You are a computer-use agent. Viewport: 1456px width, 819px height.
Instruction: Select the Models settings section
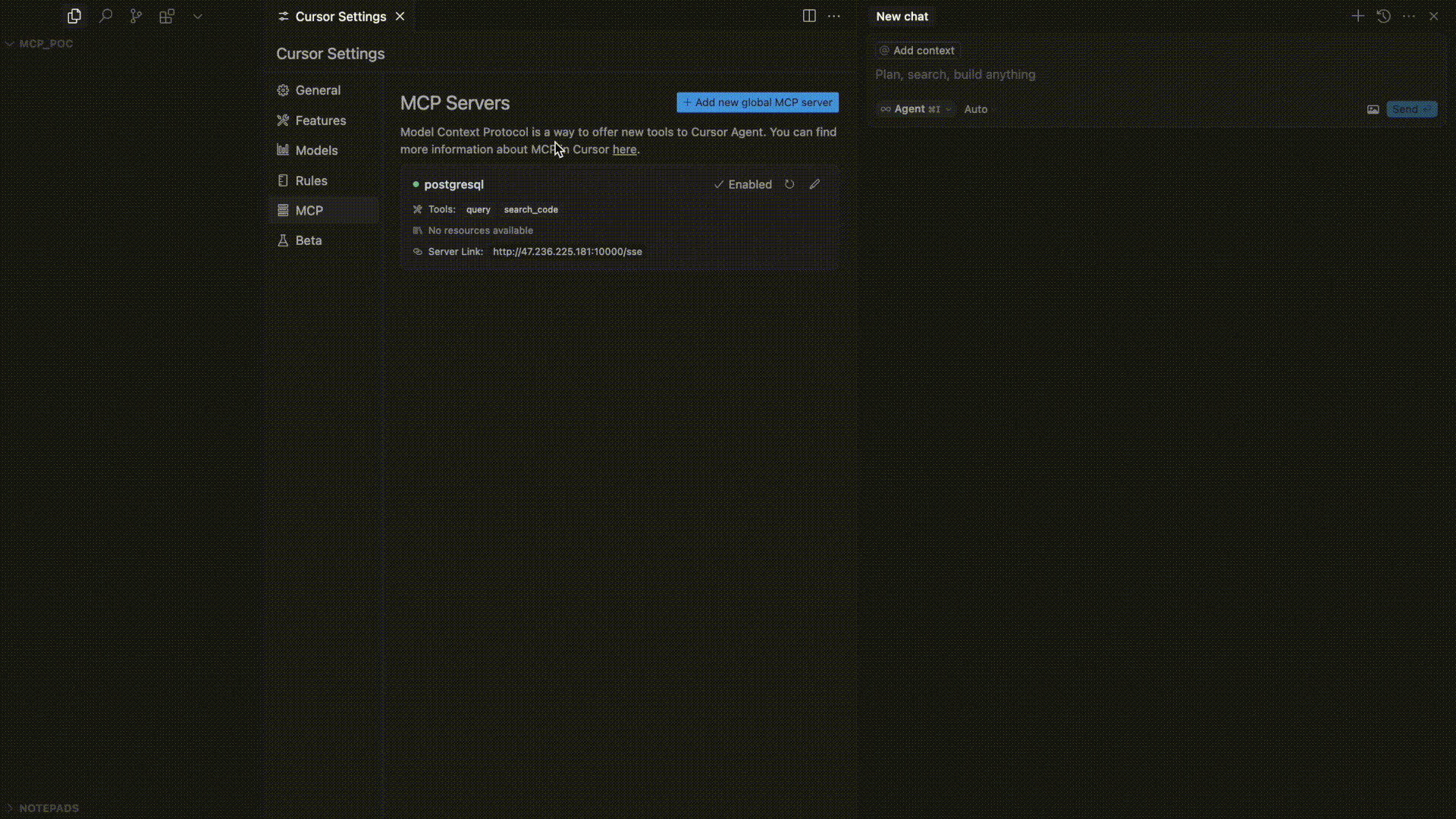pos(323,150)
